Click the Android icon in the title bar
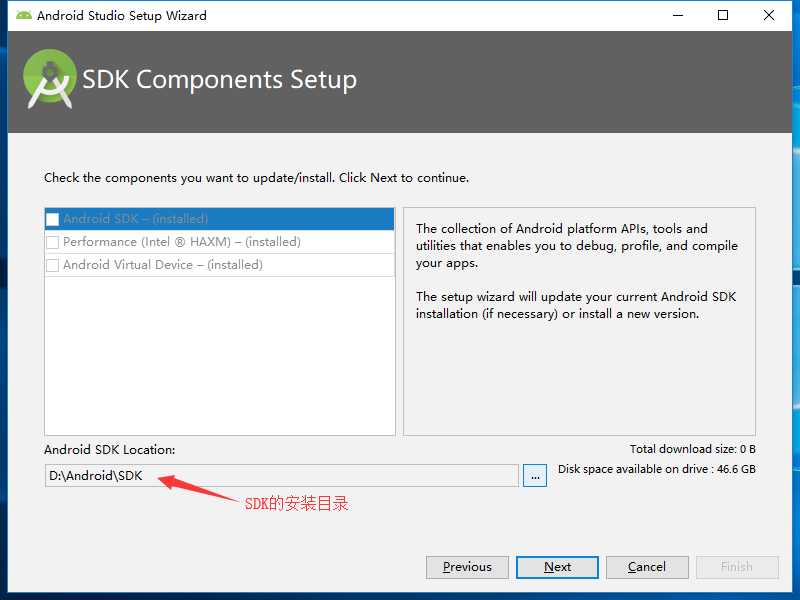 tap(23, 15)
